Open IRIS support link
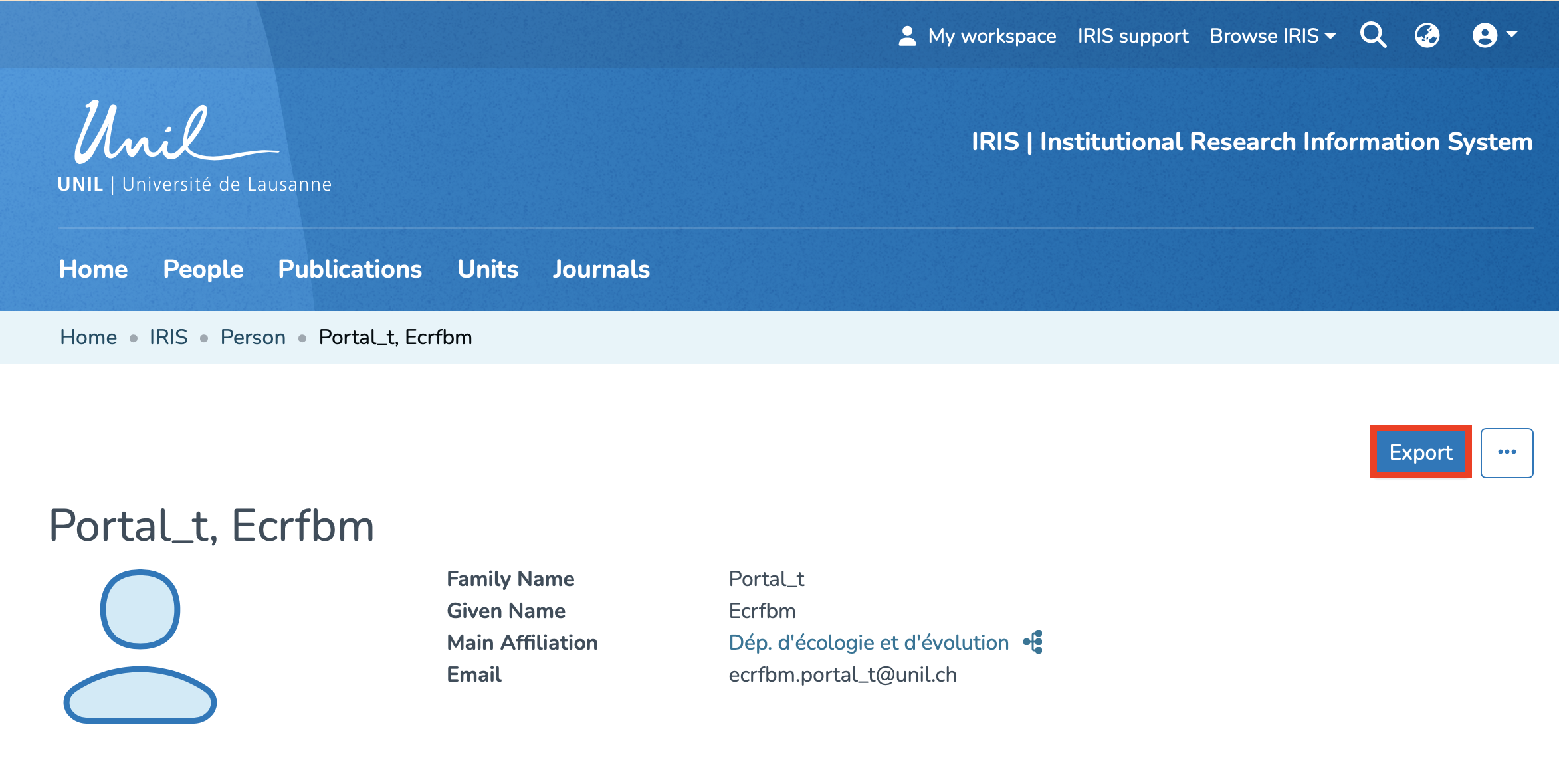Image resolution: width=1559 pixels, height=784 pixels. point(1132,36)
